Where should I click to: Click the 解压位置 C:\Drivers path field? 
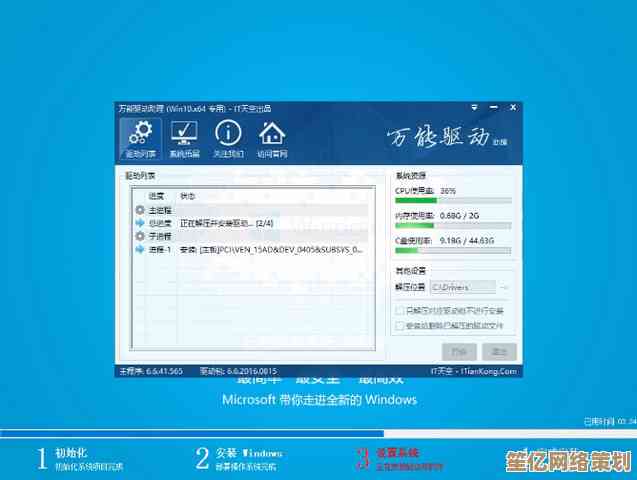pos(462,288)
